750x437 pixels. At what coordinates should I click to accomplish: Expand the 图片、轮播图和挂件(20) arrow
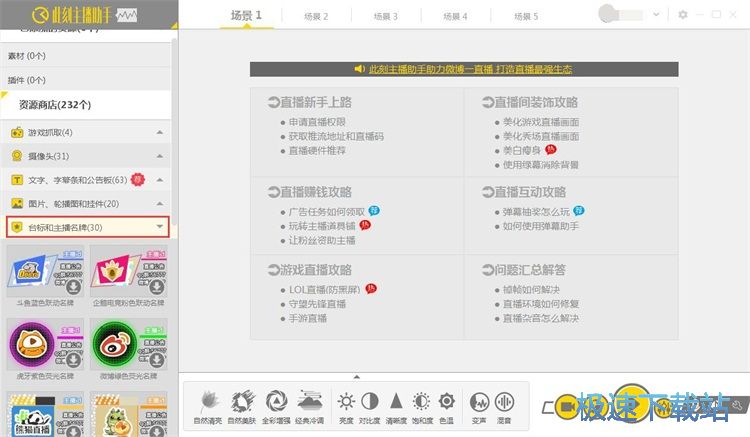[160, 204]
